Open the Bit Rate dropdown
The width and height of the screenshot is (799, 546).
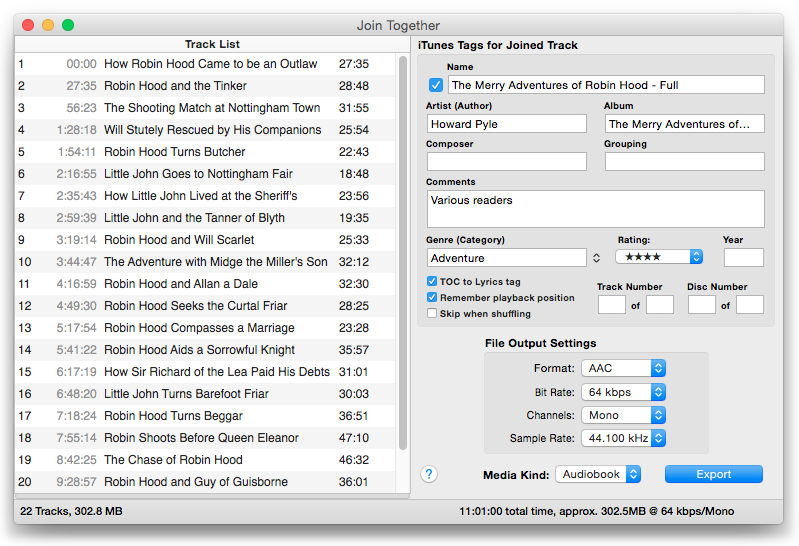625,392
